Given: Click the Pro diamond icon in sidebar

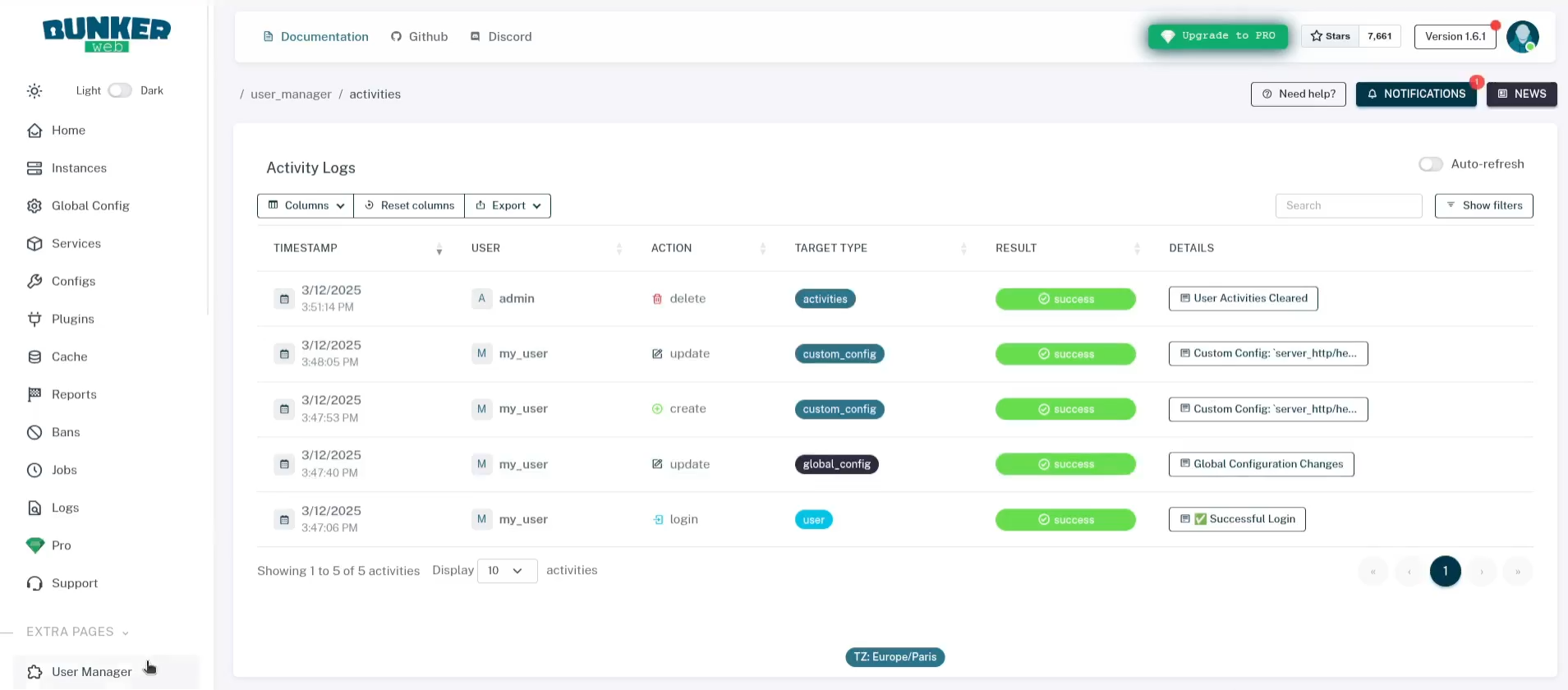Looking at the screenshot, I should pyautogui.click(x=34, y=545).
